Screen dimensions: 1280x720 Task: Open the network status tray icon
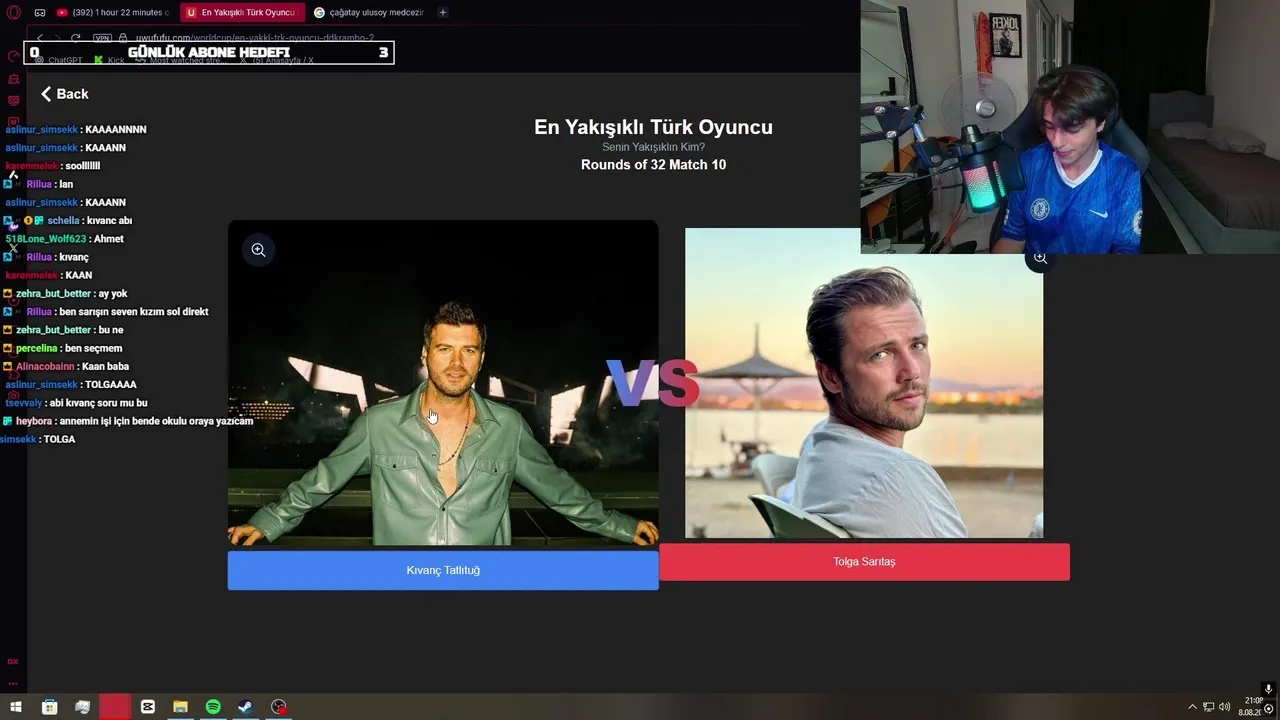tap(1208, 707)
